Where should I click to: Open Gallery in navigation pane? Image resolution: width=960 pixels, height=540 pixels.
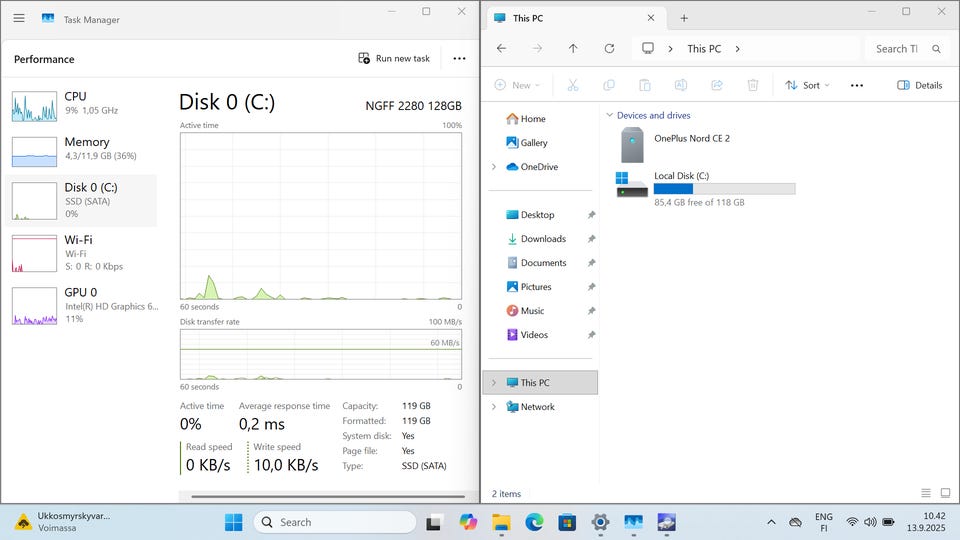click(x=527, y=143)
